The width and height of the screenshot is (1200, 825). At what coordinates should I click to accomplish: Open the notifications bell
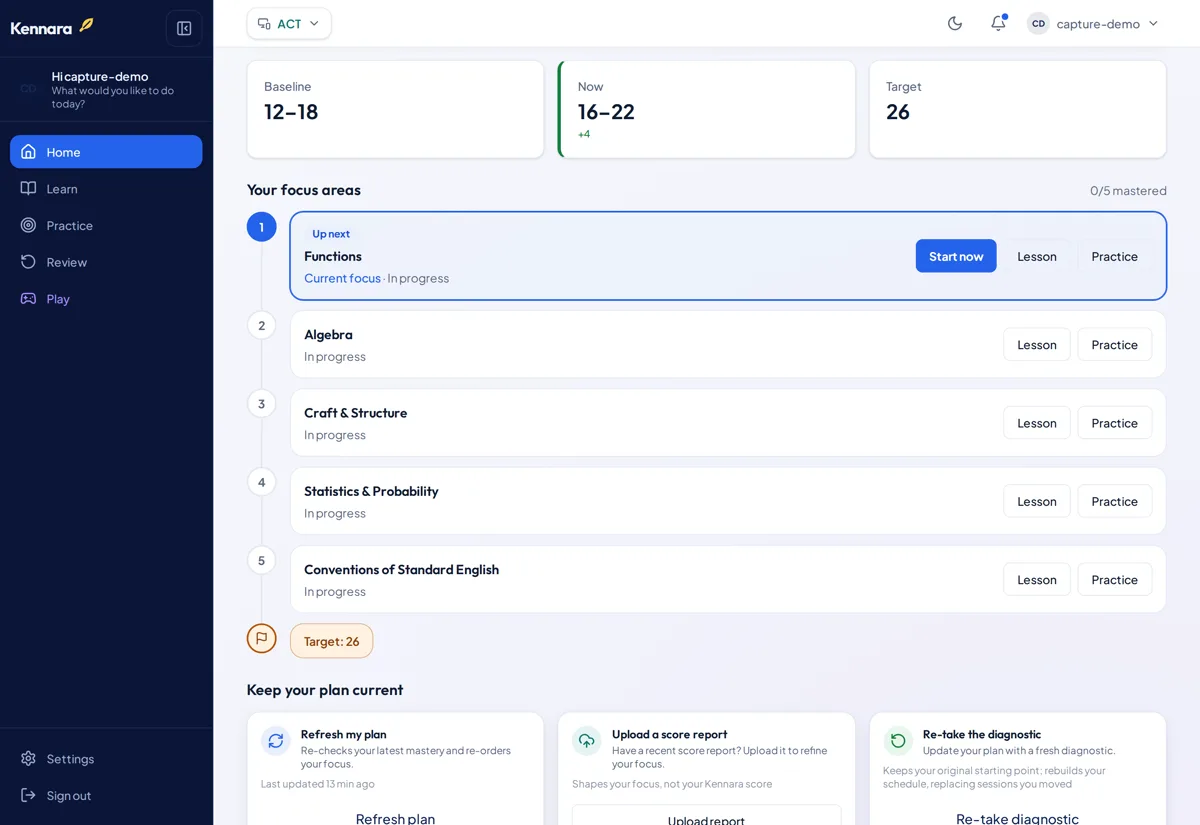(998, 23)
